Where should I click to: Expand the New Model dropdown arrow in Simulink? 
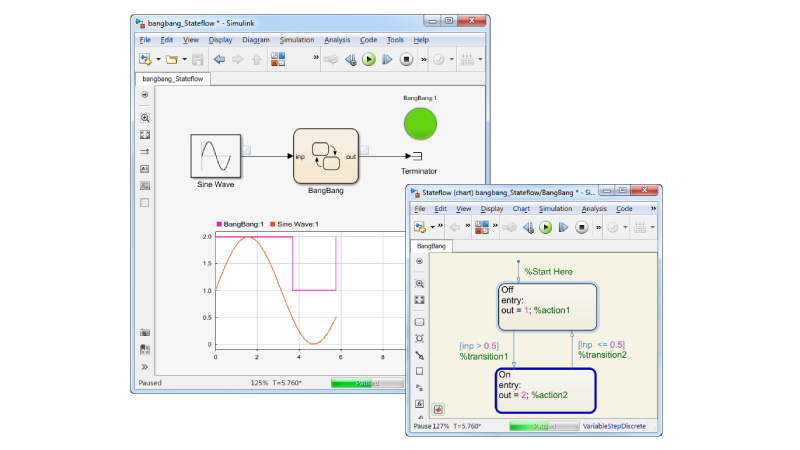[156, 59]
